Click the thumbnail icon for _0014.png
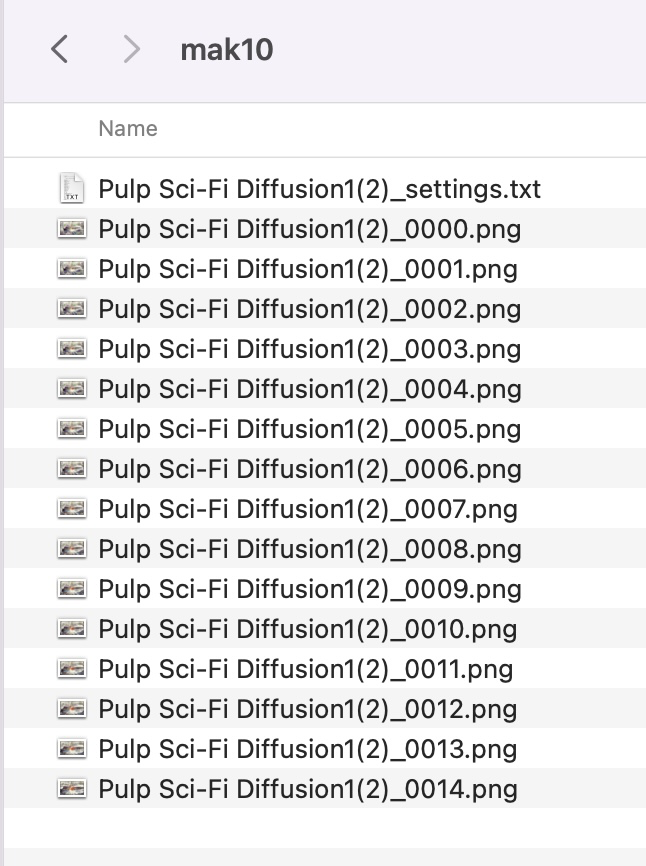This screenshot has height=866, width=646. (72, 788)
